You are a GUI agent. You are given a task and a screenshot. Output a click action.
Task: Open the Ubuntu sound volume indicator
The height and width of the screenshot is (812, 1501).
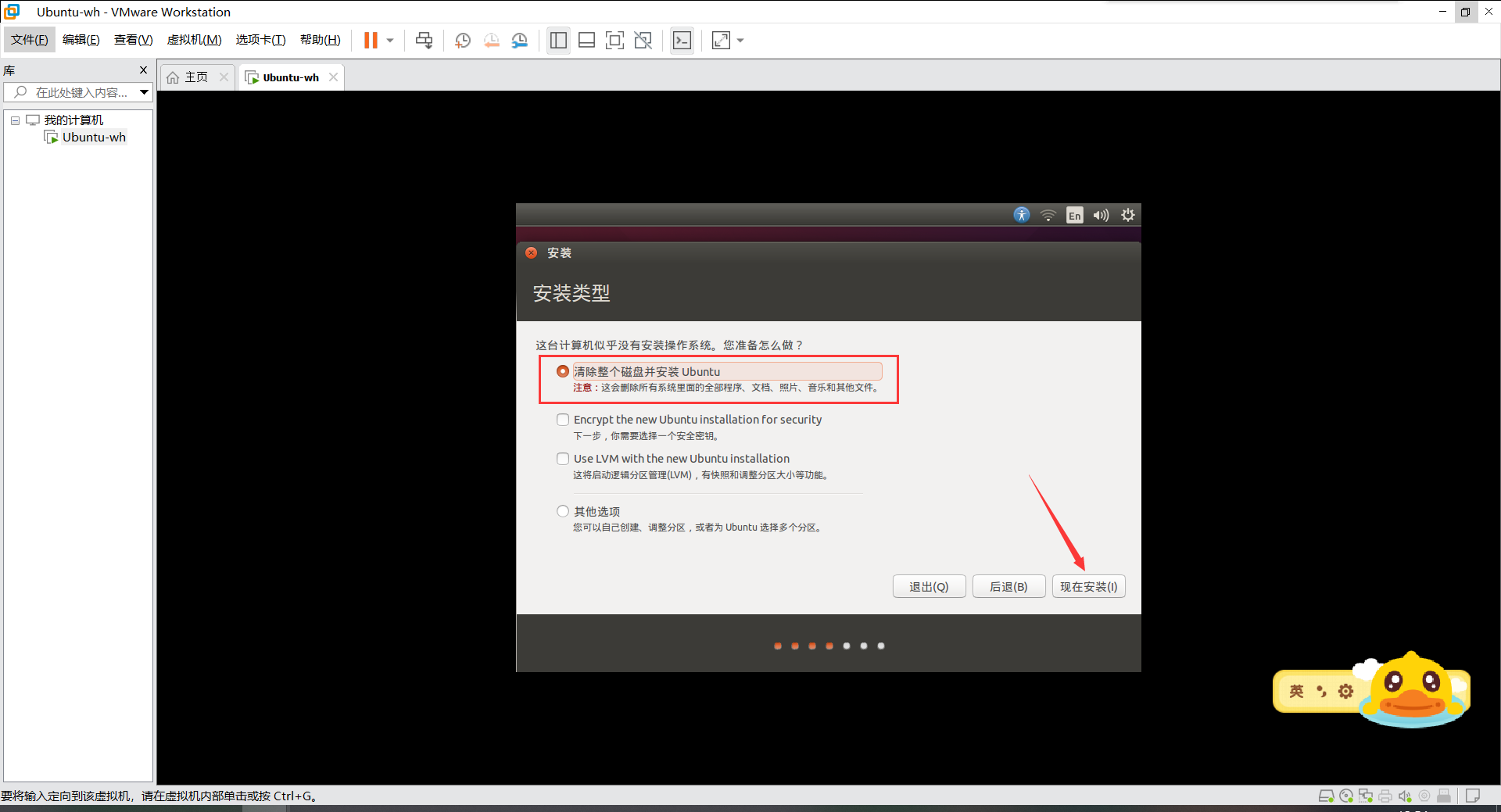pyautogui.click(x=1101, y=215)
